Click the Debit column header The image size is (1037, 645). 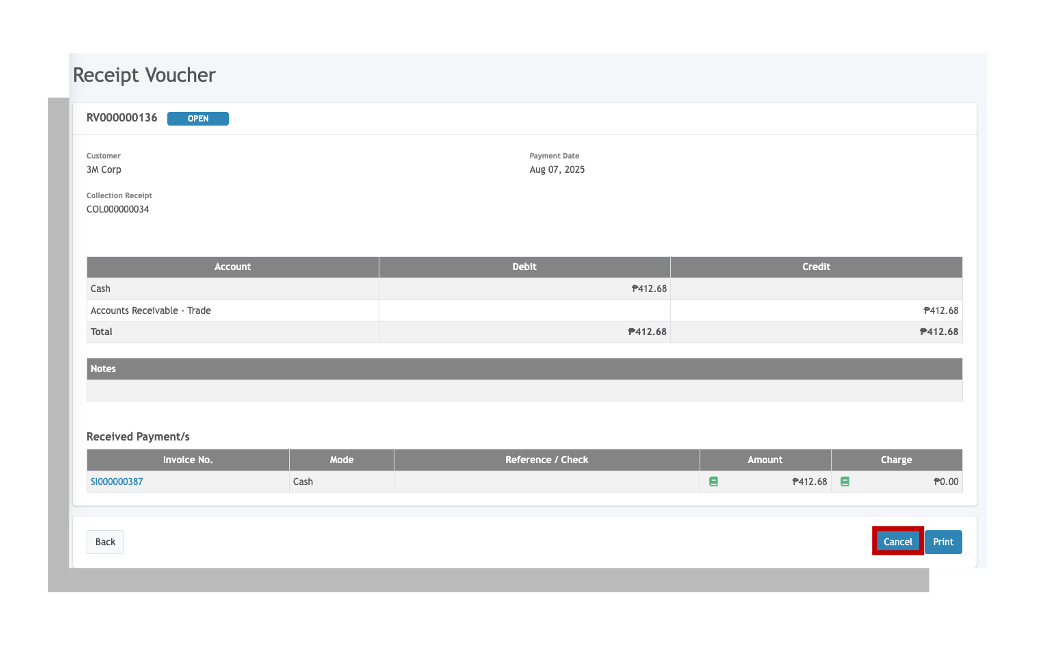tap(524, 267)
